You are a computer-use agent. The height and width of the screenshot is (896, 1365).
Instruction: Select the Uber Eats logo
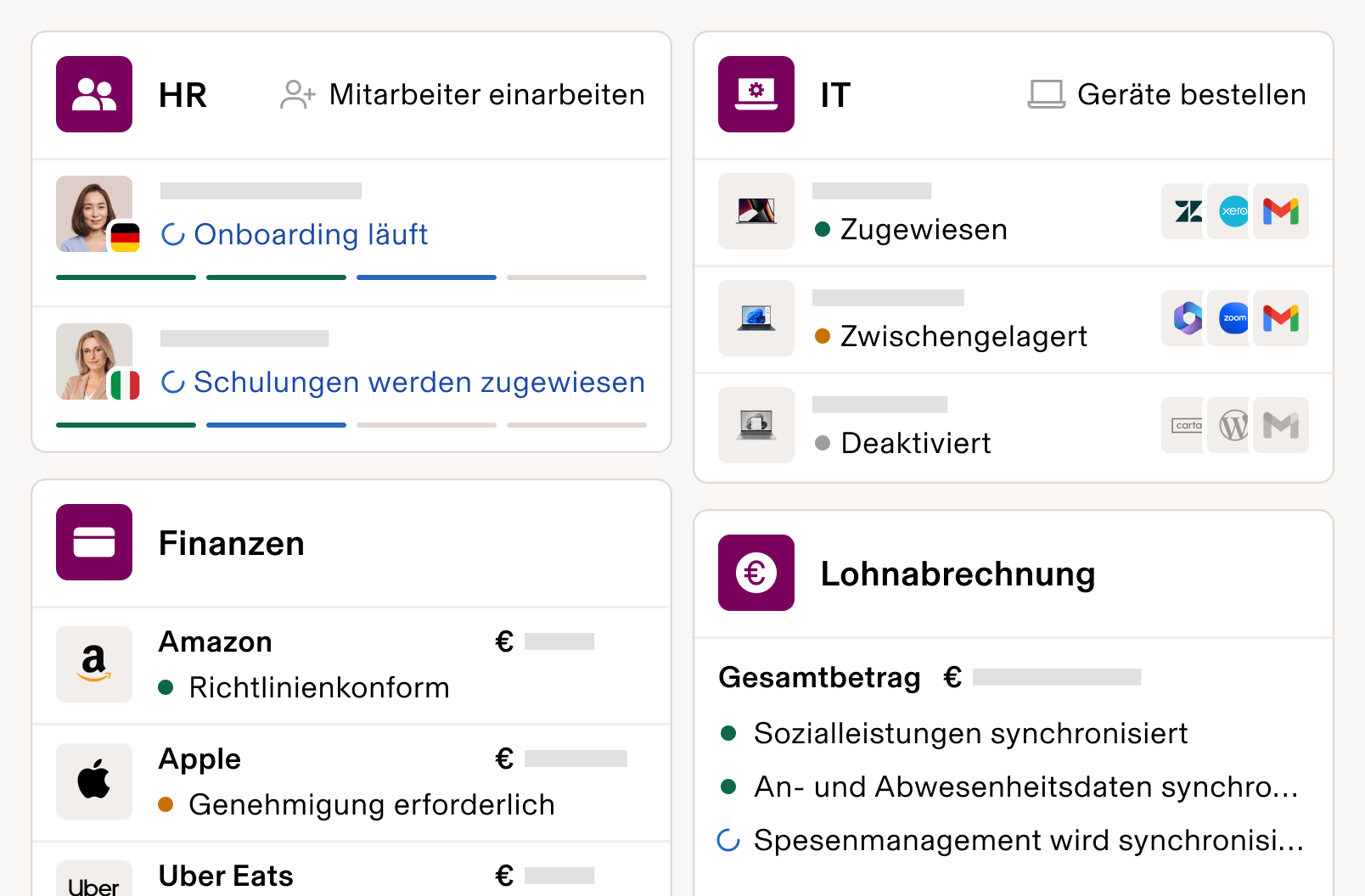point(93,885)
